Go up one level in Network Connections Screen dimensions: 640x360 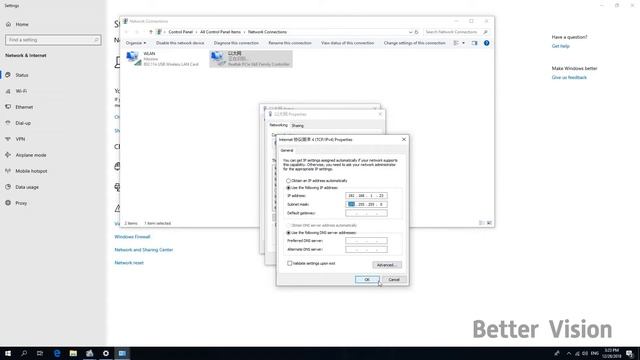[151, 32]
